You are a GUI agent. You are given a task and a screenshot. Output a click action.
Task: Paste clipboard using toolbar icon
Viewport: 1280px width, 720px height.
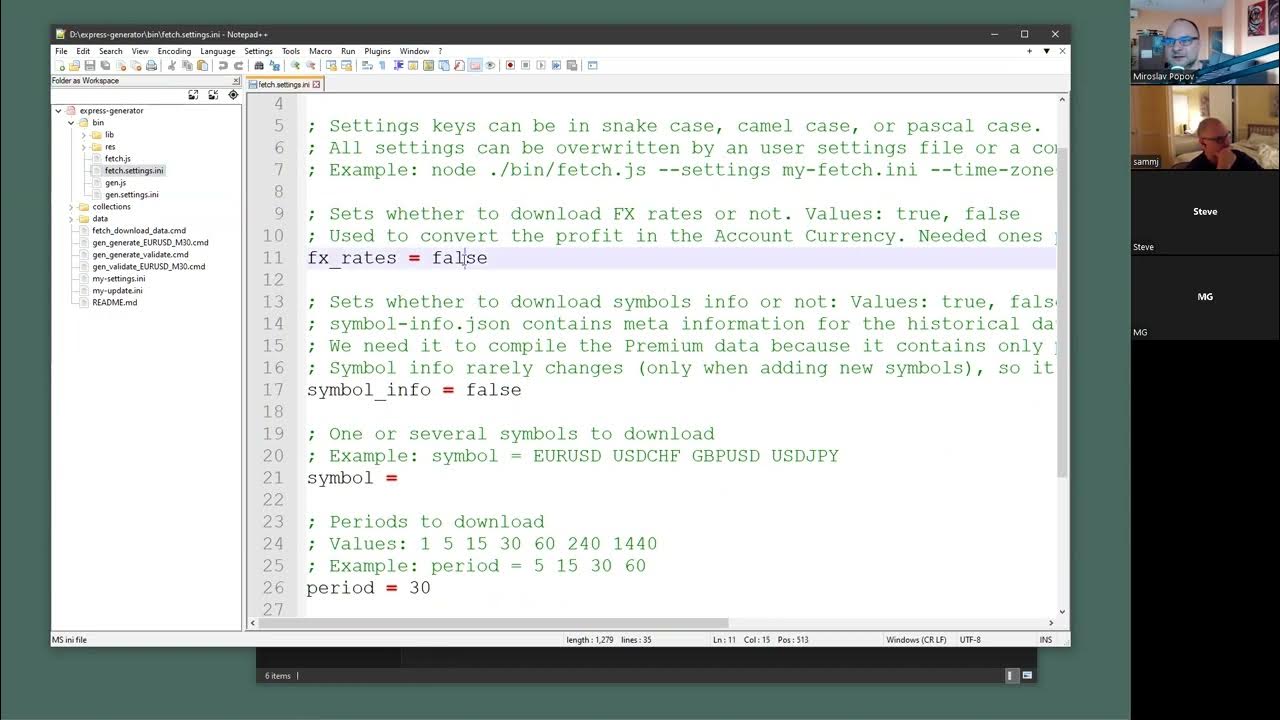pyautogui.click(x=202, y=66)
